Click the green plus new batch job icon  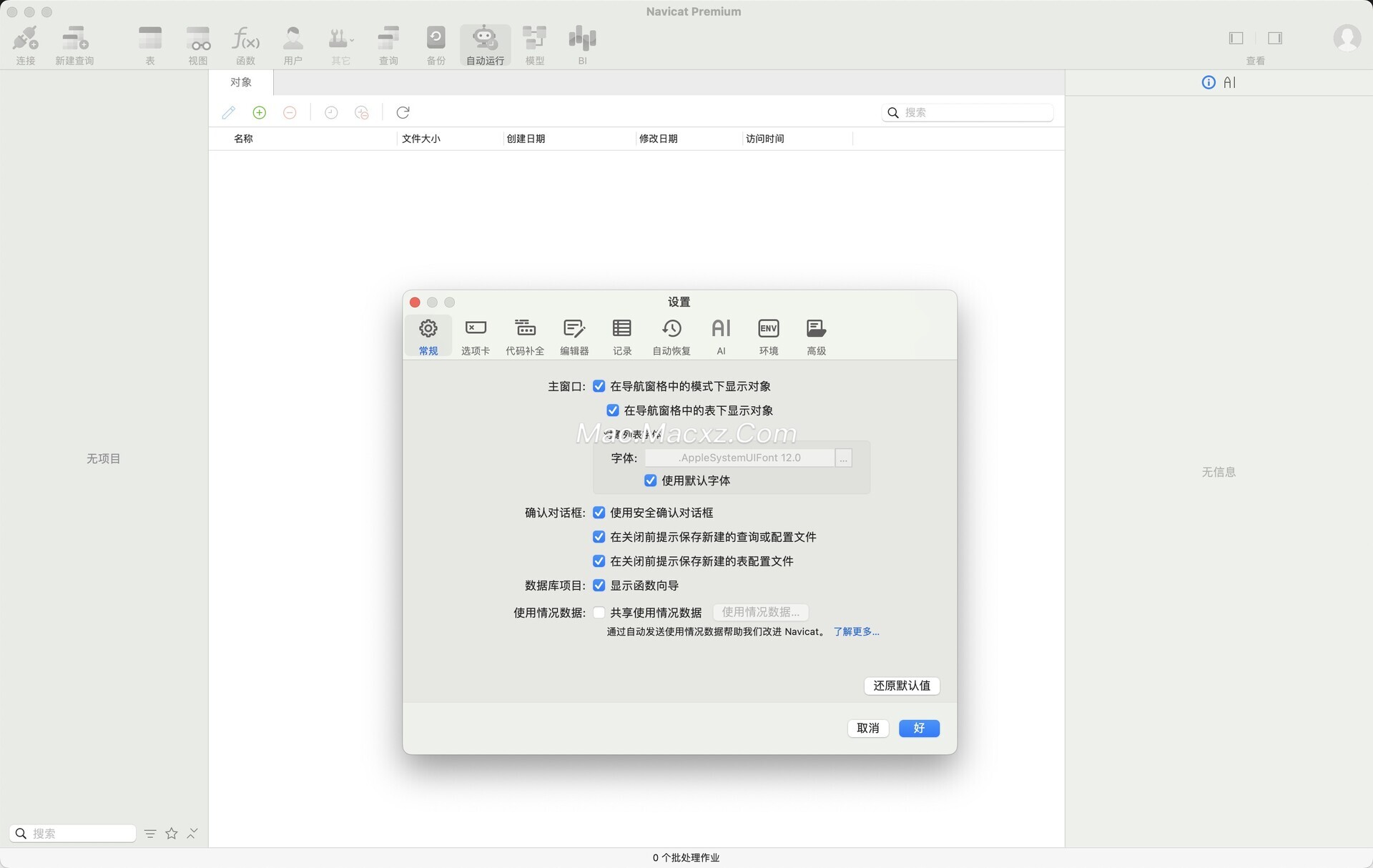(260, 112)
